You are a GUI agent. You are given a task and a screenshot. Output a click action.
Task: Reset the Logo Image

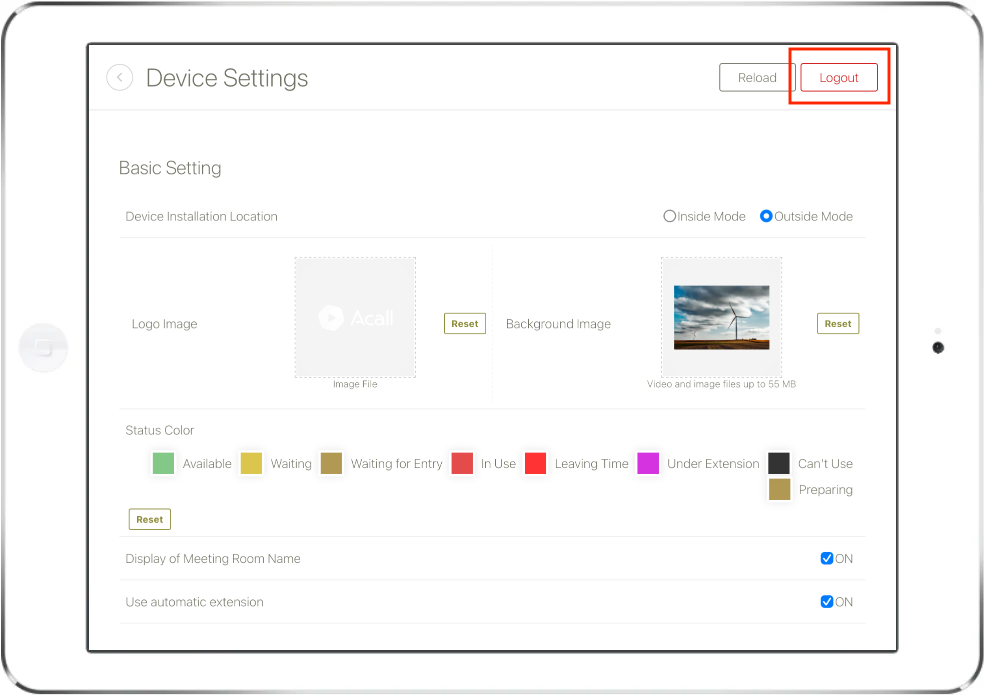pos(465,324)
